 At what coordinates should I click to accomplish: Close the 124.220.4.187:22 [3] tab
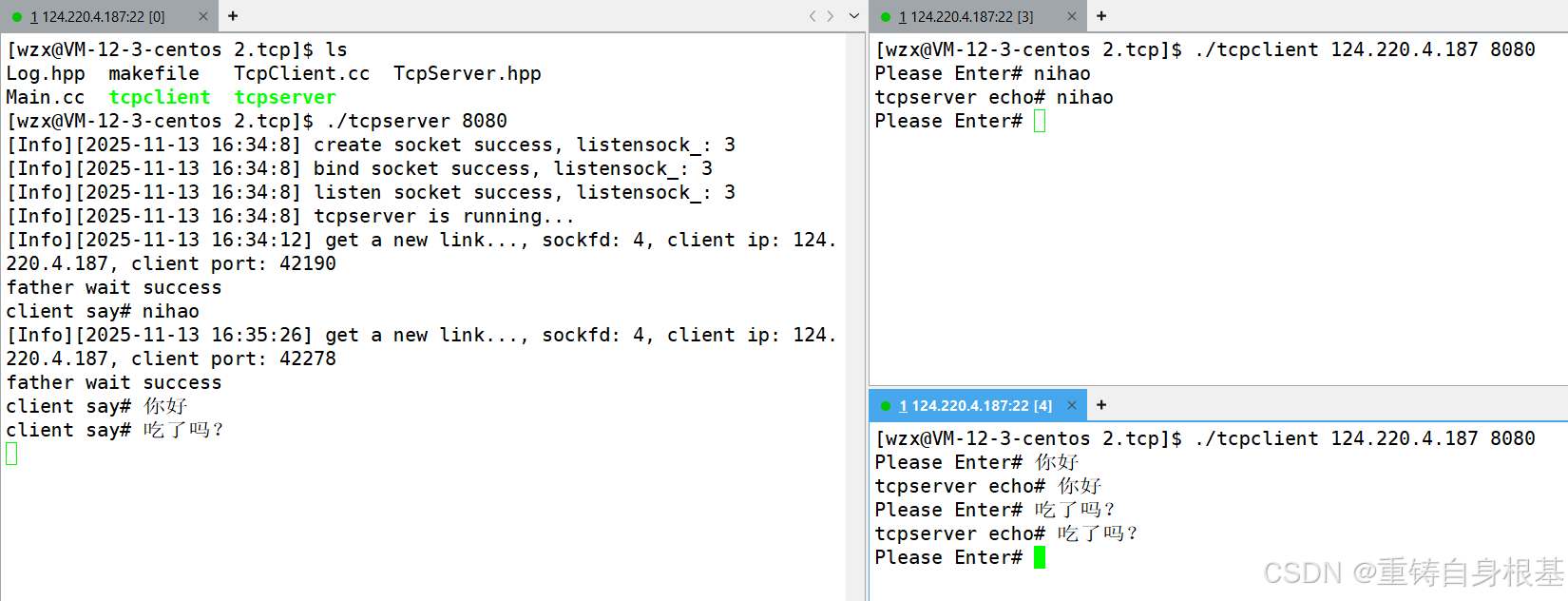coord(1072,16)
